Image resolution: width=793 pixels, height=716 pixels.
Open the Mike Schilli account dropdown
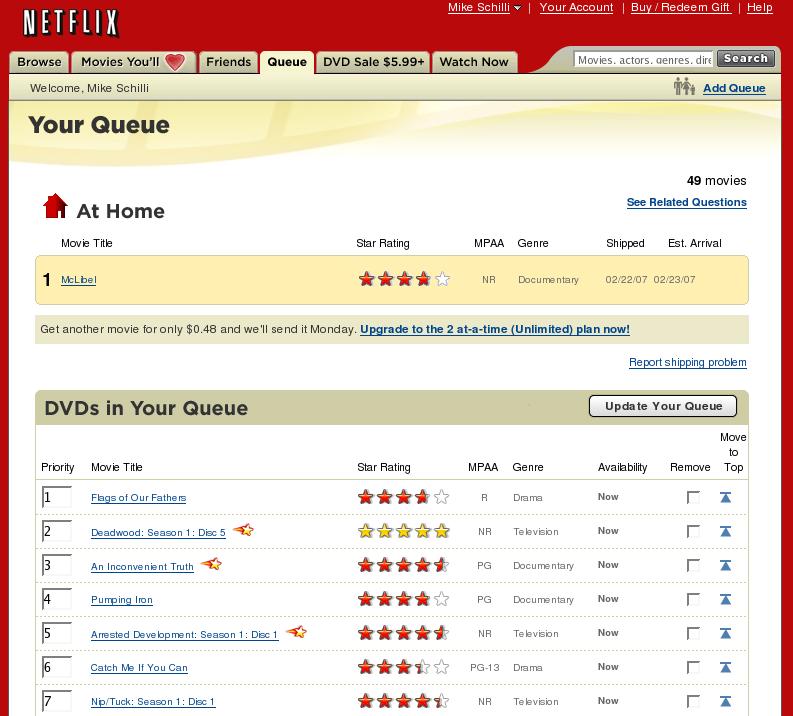pos(484,8)
